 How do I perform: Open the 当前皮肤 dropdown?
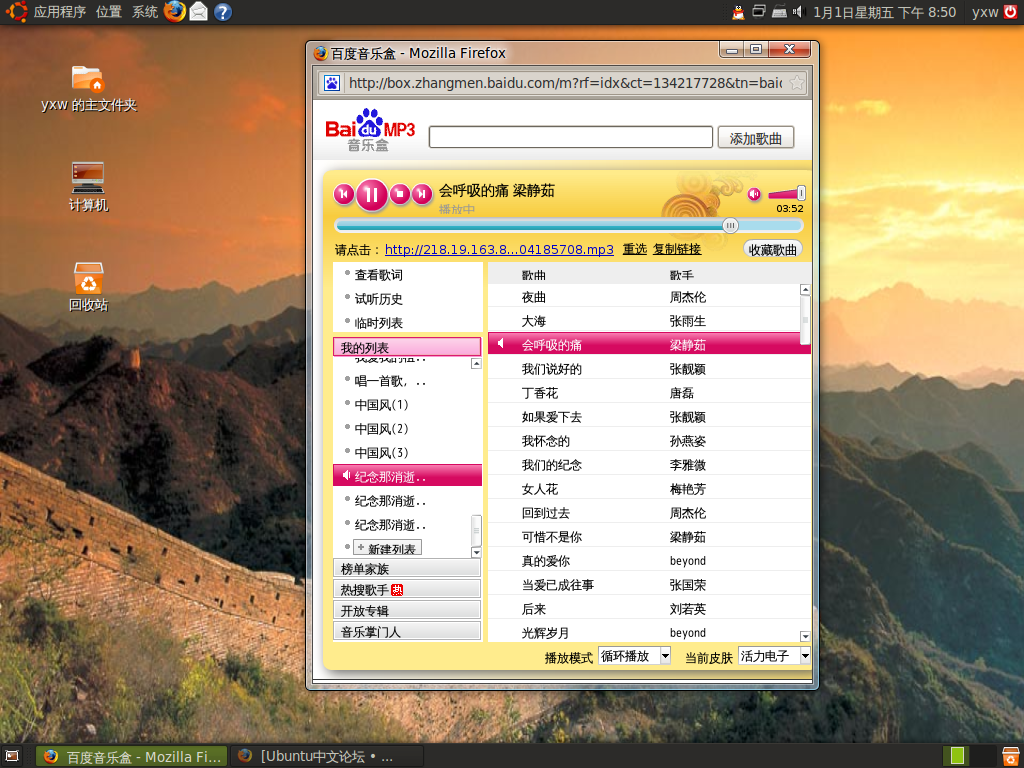pyautogui.click(x=774, y=656)
